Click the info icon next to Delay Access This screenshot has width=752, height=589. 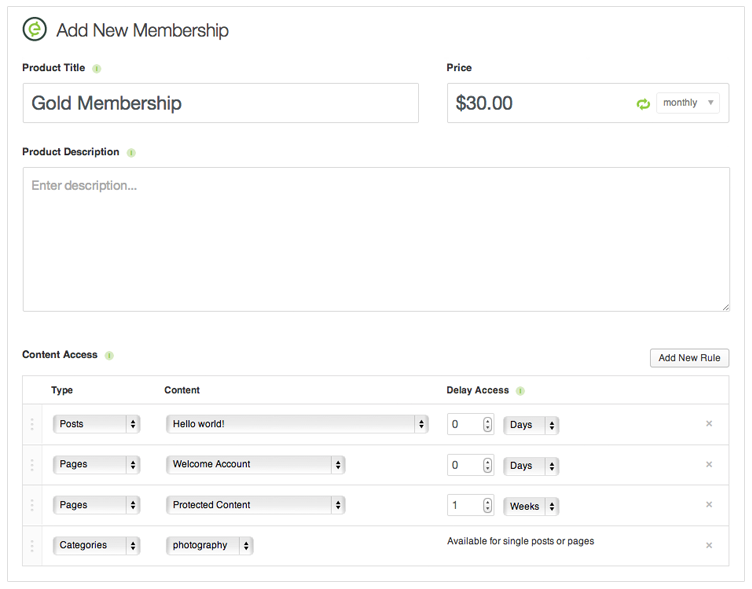point(520,391)
